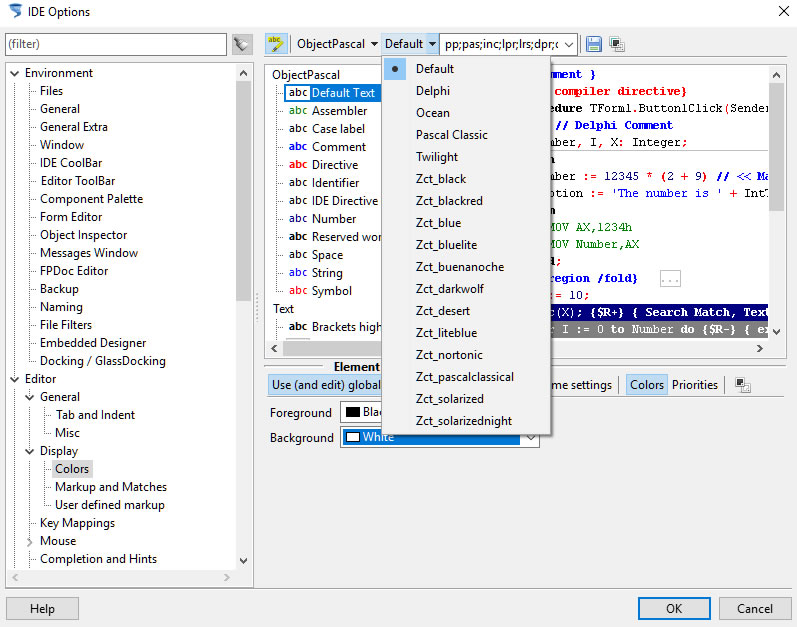Close the IDE Options dialog
The height and width of the screenshot is (627, 797).
784,11
